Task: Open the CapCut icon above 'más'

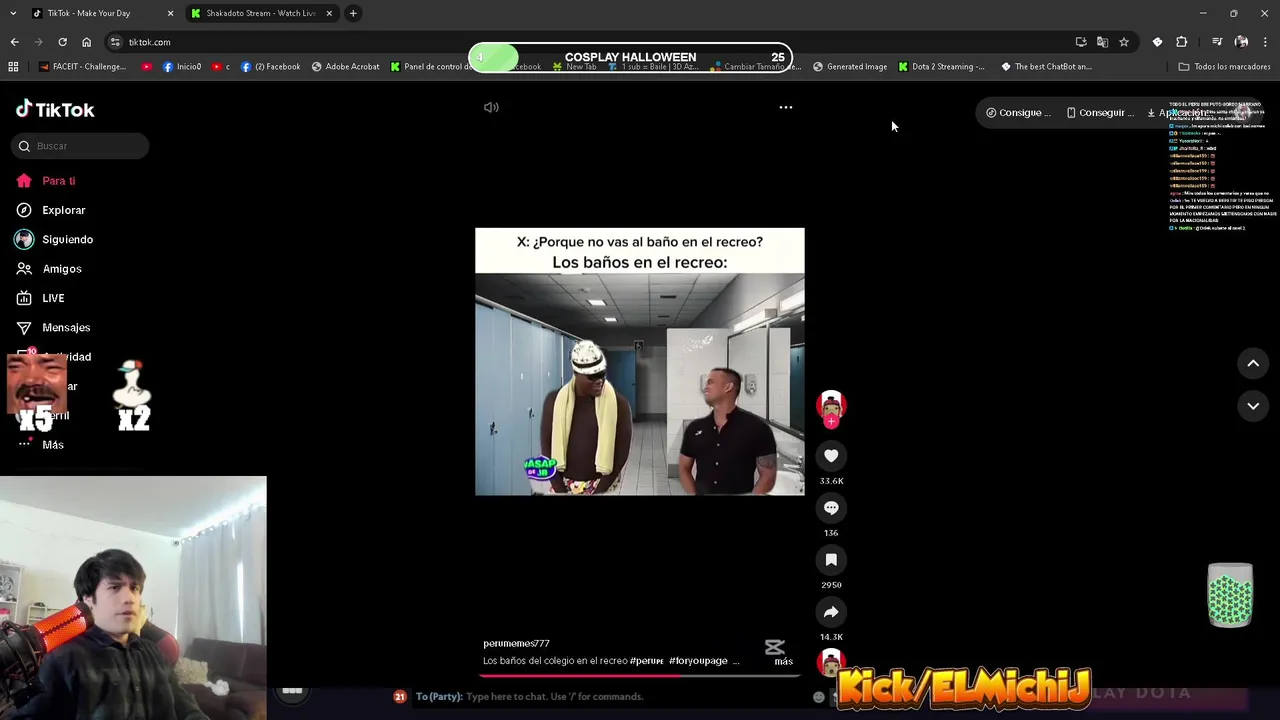Action: [775, 646]
